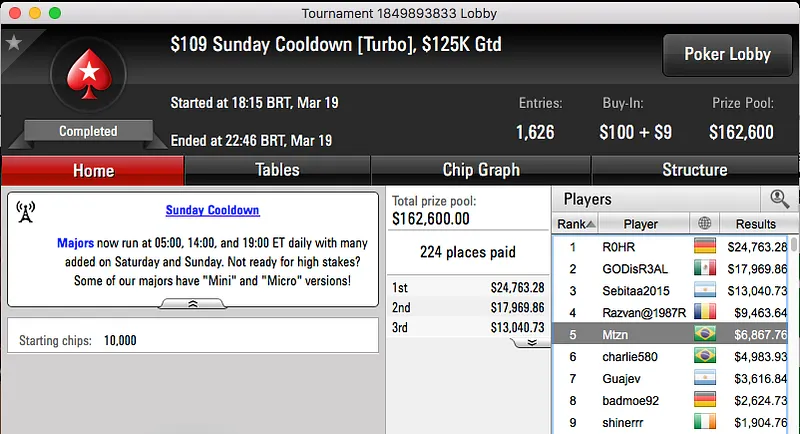Click the favorite star icon
The width and height of the screenshot is (800, 434).
[14, 43]
